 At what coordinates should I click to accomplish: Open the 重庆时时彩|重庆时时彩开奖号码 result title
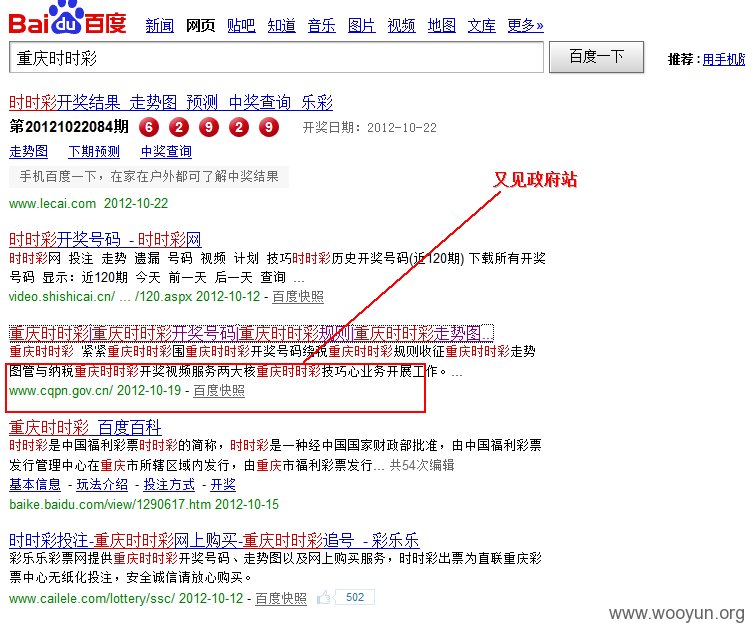click(251, 333)
